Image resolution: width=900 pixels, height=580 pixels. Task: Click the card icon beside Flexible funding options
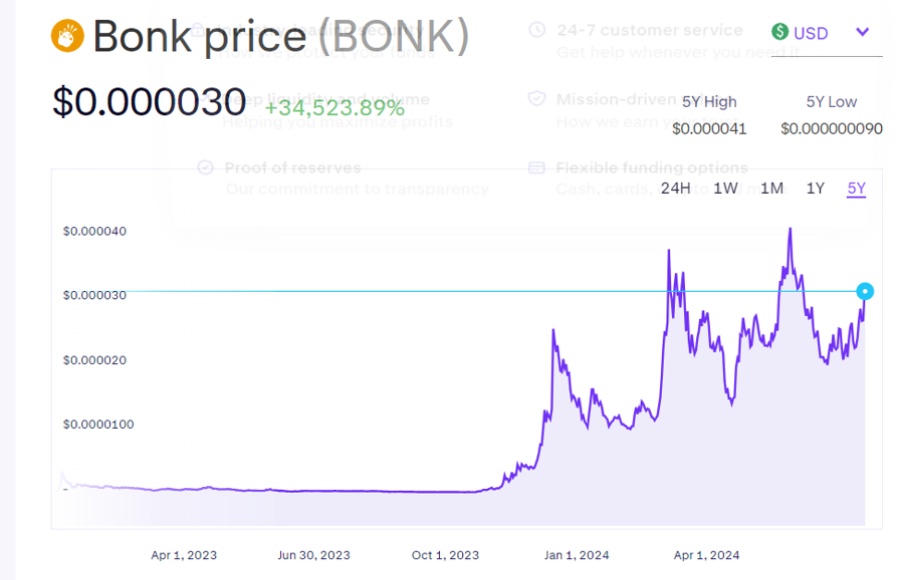(536, 168)
